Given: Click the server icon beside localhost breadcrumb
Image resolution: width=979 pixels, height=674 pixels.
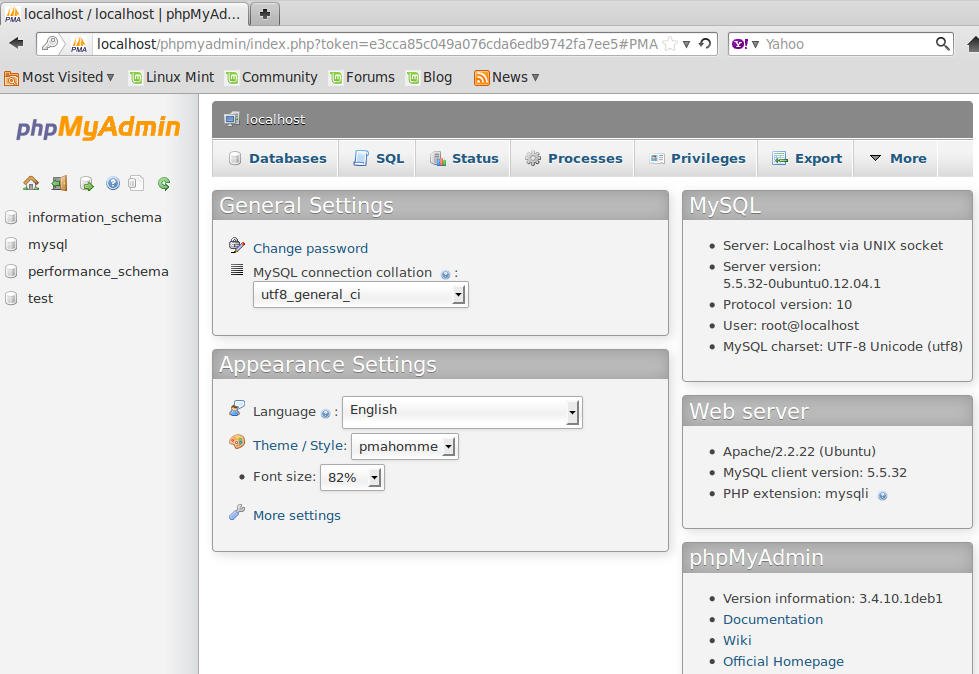Looking at the screenshot, I should click(x=232, y=119).
